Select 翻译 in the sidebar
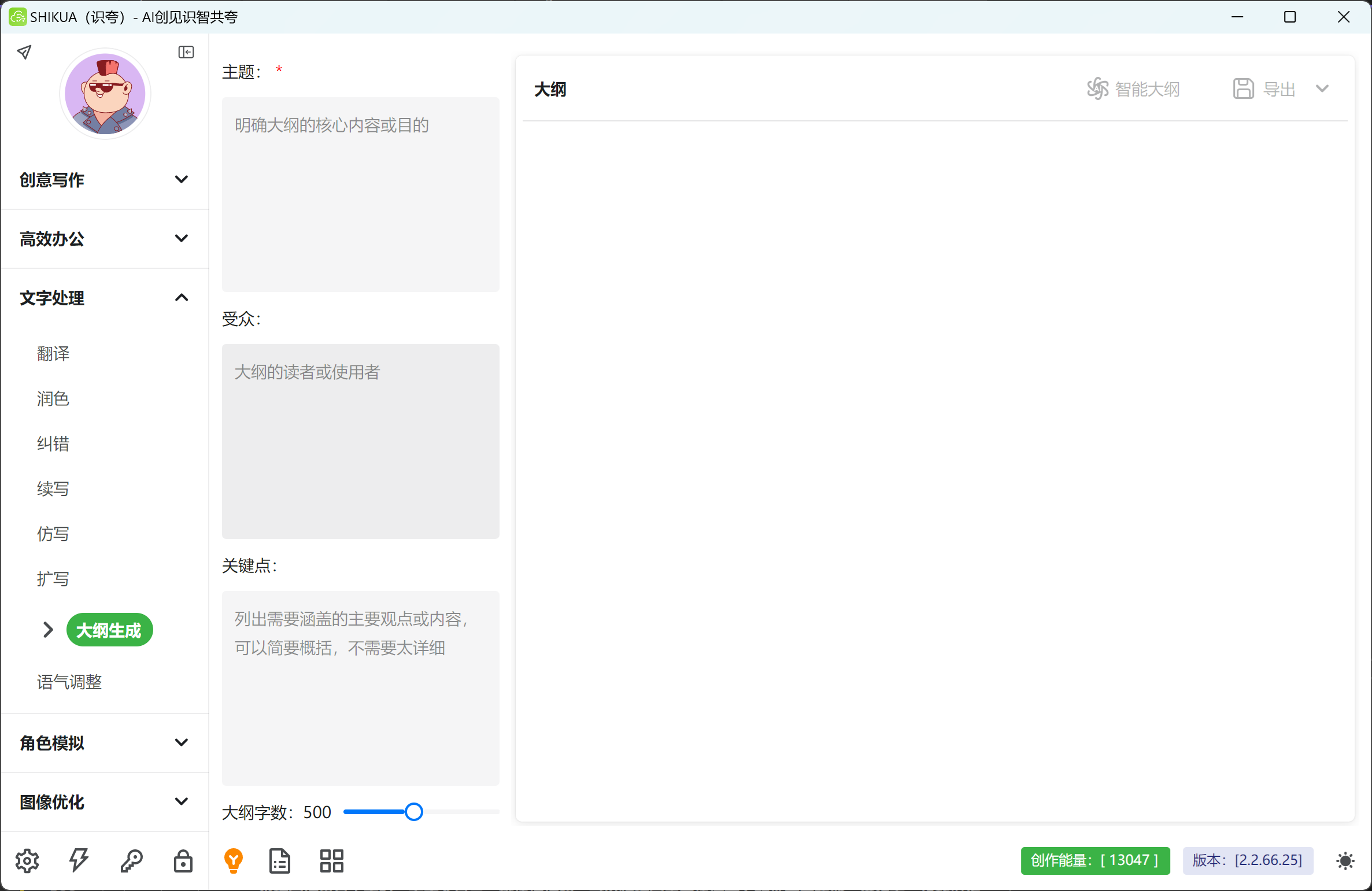This screenshot has width=1372, height=891. [53, 353]
